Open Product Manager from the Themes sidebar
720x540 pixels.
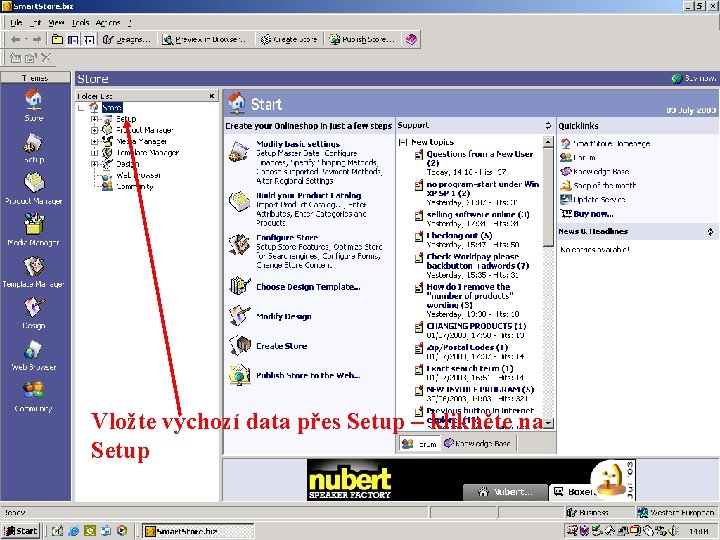(x=34, y=189)
